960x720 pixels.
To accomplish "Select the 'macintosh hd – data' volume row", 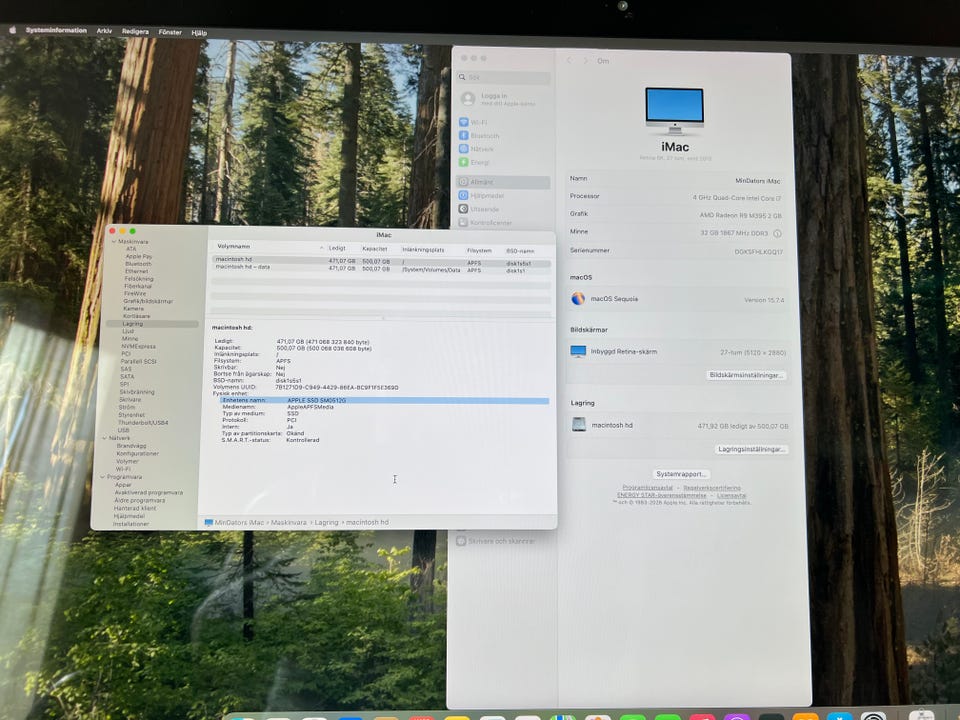I will click(381, 268).
